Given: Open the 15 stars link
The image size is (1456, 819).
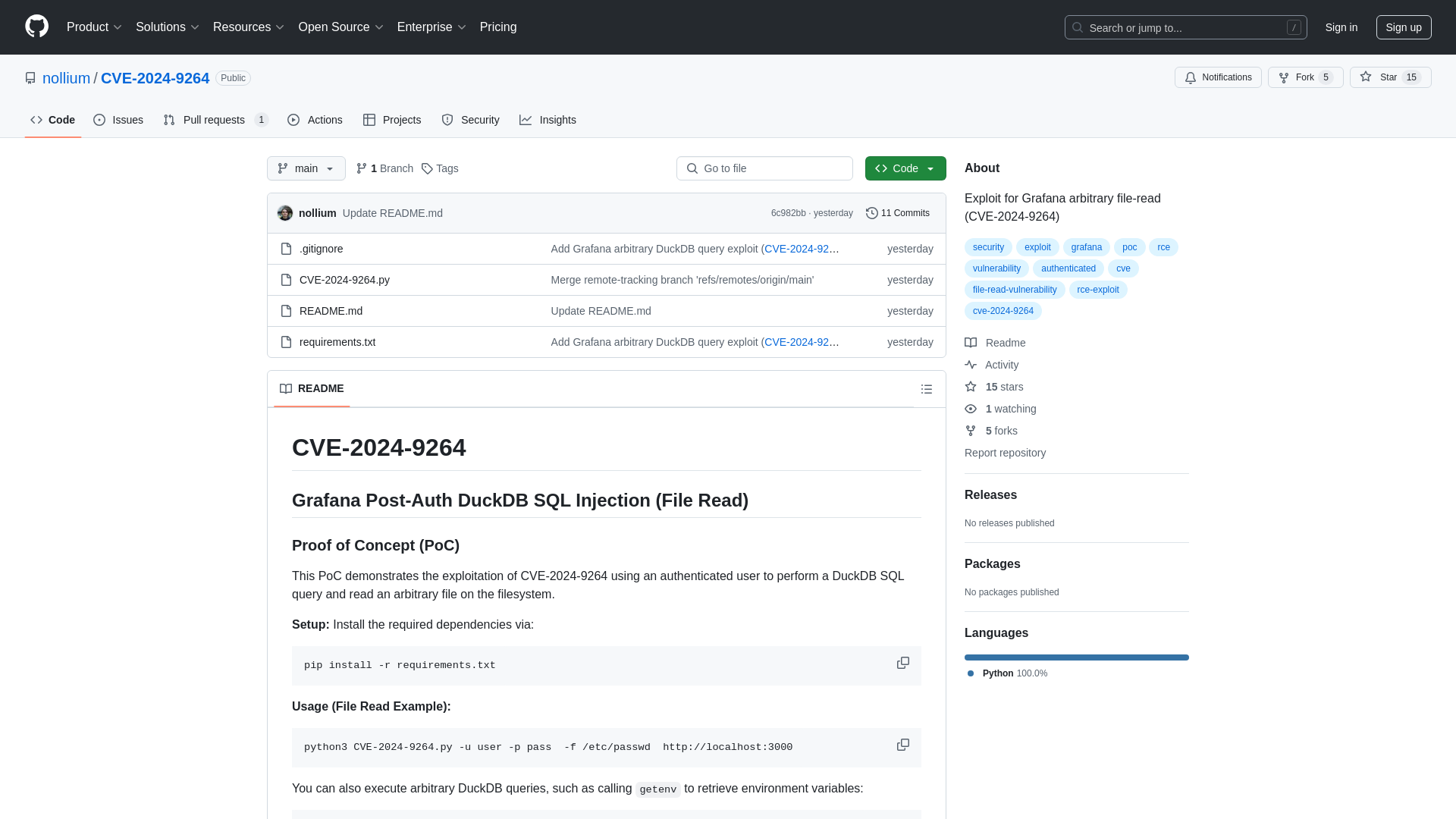Looking at the screenshot, I should point(994,387).
